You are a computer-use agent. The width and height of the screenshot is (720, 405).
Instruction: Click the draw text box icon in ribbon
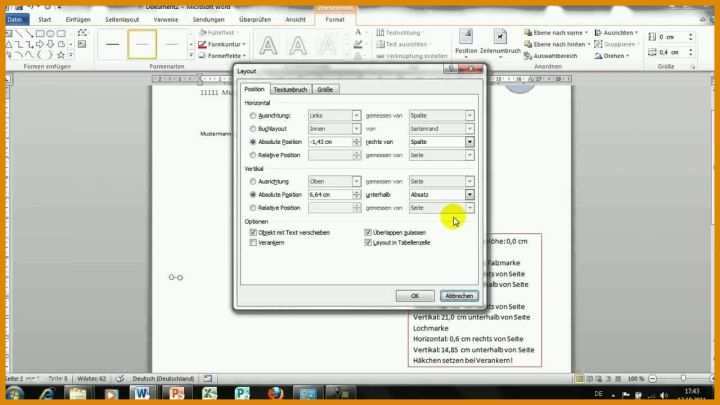(82, 44)
